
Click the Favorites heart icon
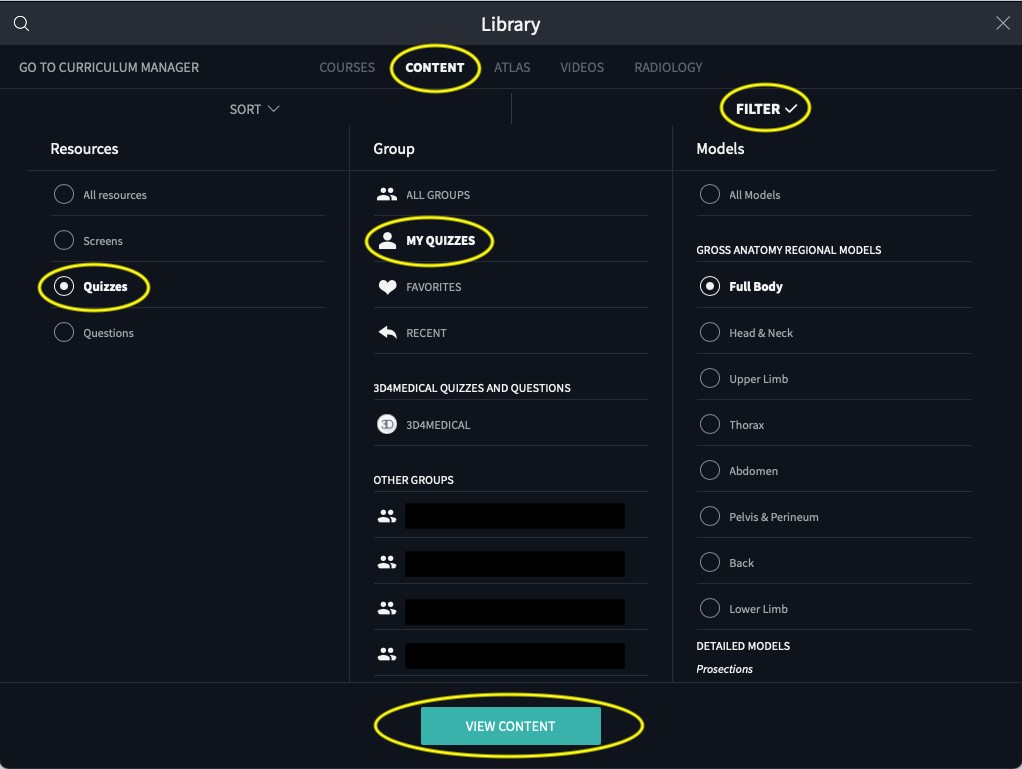(x=387, y=287)
